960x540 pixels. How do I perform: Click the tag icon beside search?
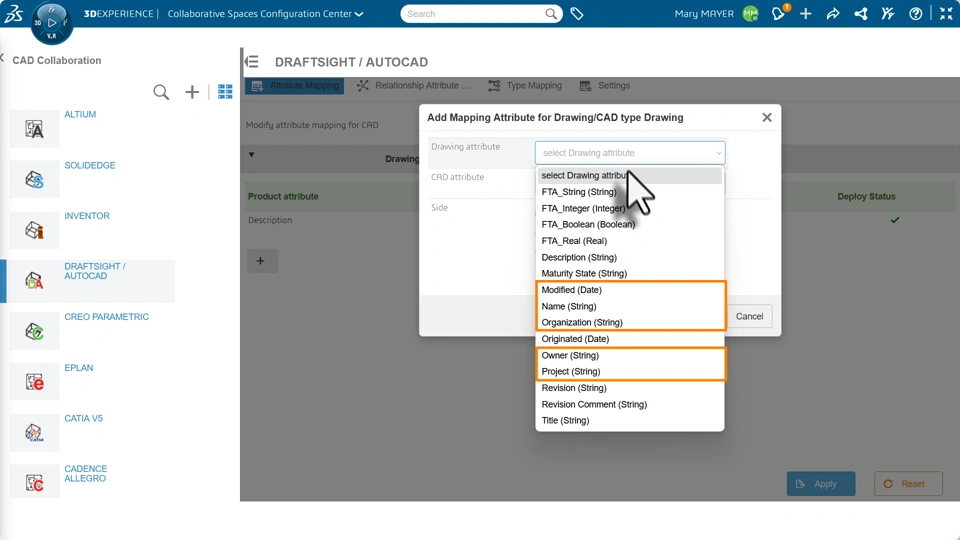click(577, 14)
